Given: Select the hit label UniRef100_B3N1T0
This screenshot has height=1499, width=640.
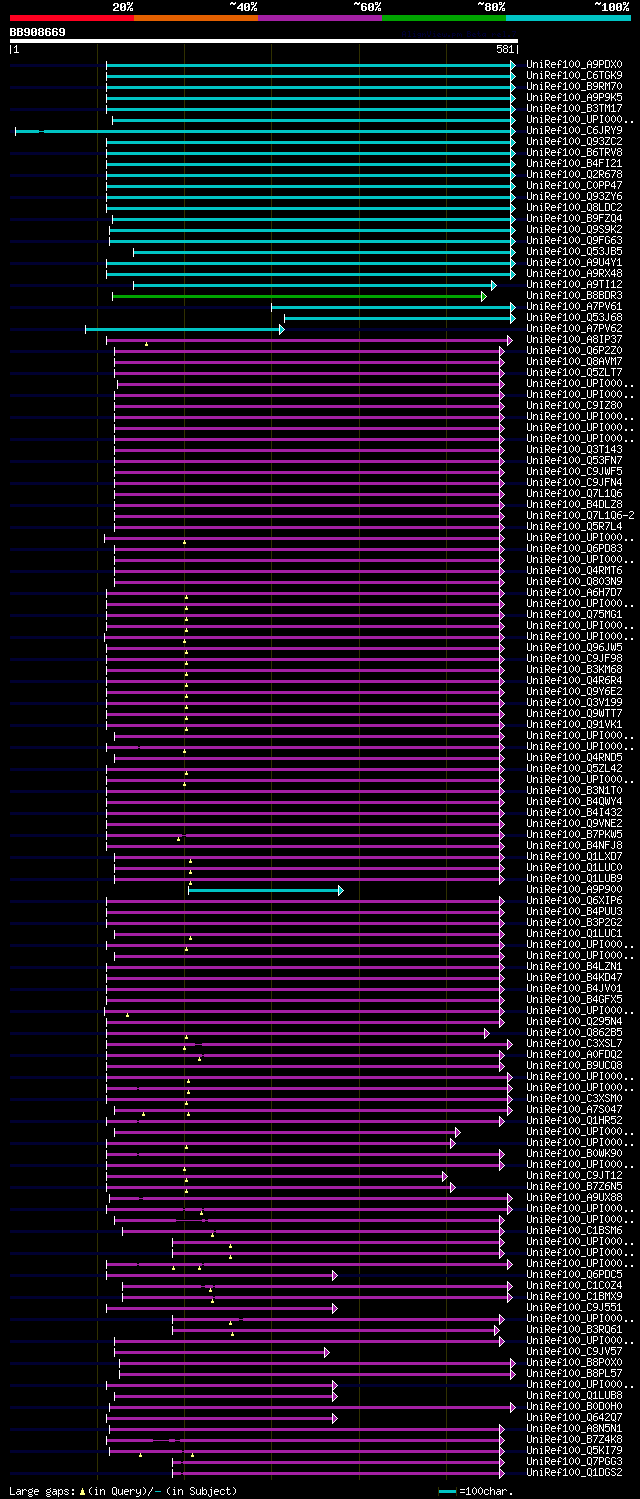Looking at the screenshot, I should click(x=574, y=791).
